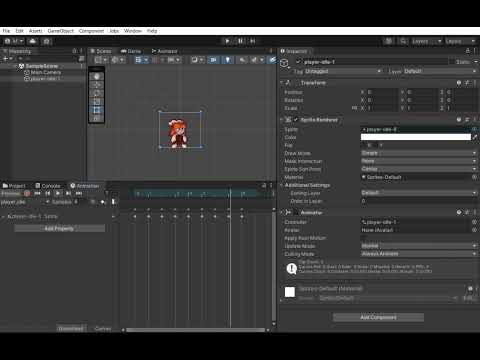Open the Component menu

(91, 31)
